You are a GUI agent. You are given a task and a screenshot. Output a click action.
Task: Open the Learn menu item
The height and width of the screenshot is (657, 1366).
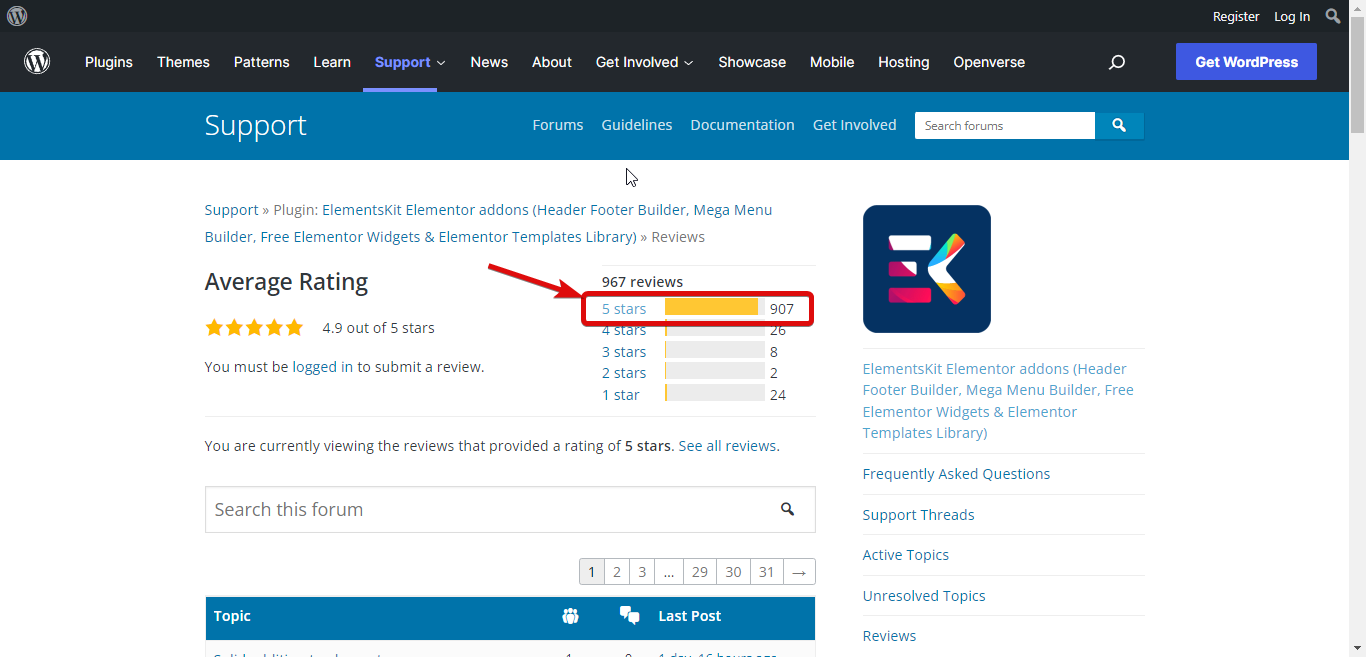[x=332, y=62]
